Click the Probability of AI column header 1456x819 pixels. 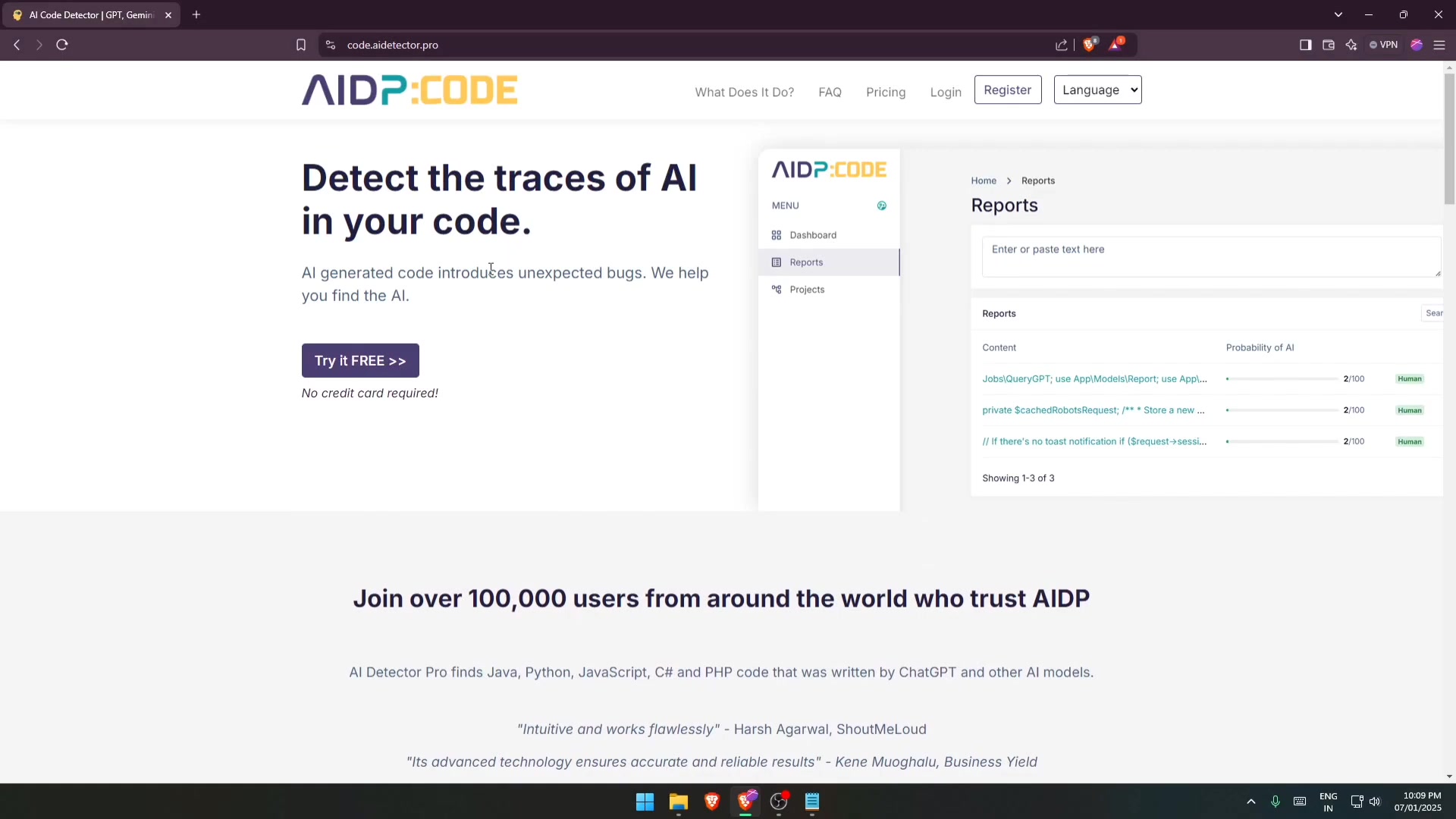pos(1260,347)
